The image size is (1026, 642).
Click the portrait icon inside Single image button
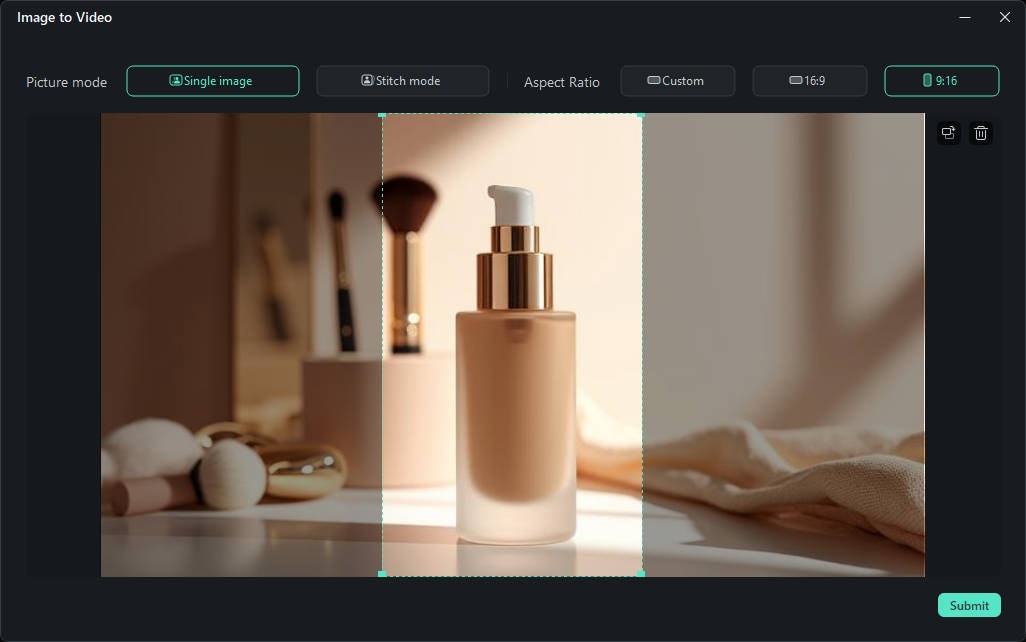(177, 81)
